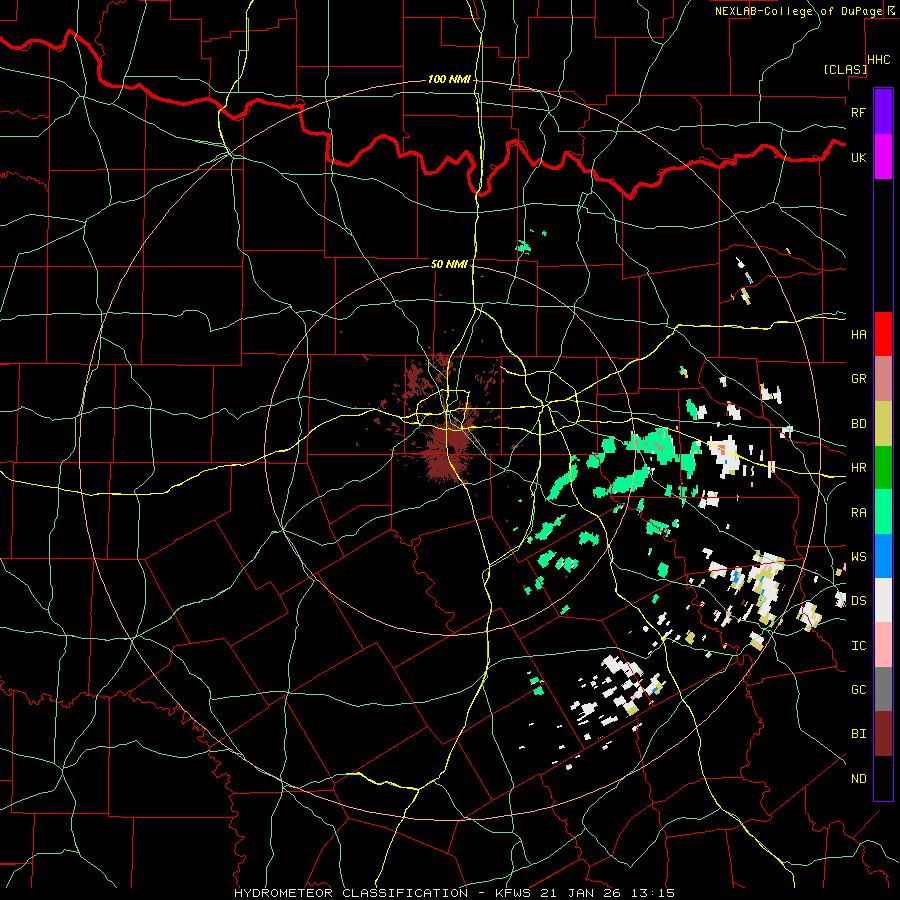Screen dimensions: 900x900
Task: Click the dark green HR legend swatch
Action: point(883,468)
